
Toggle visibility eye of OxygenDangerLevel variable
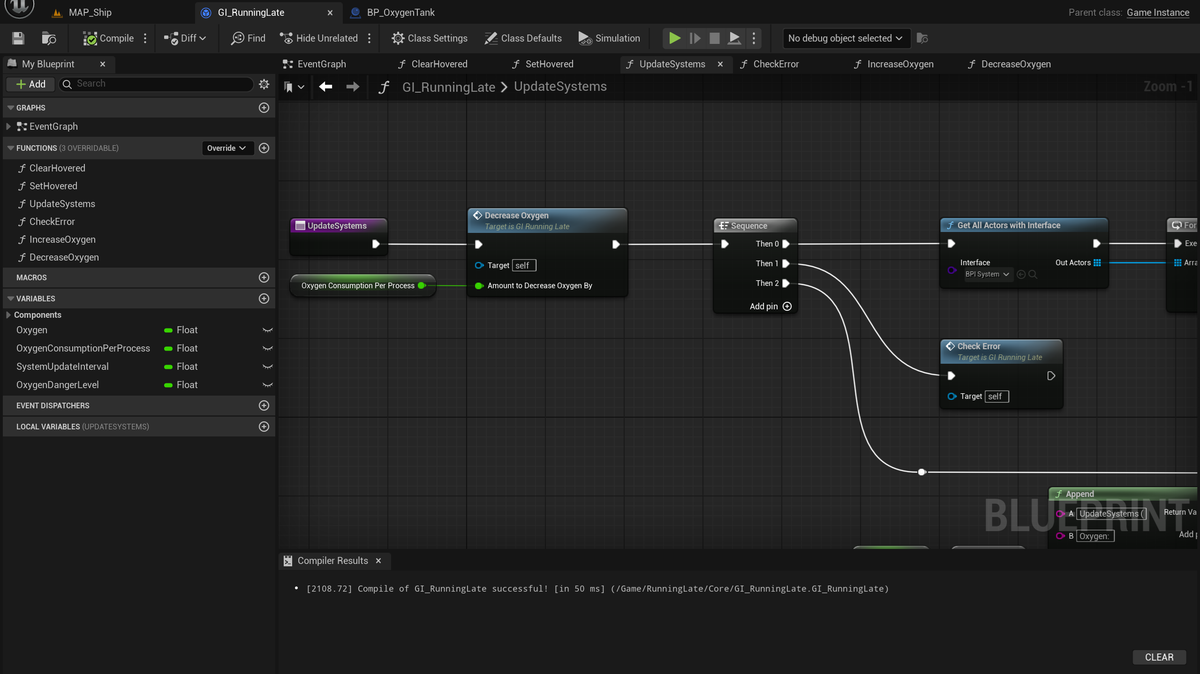pyautogui.click(x=267, y=385)
